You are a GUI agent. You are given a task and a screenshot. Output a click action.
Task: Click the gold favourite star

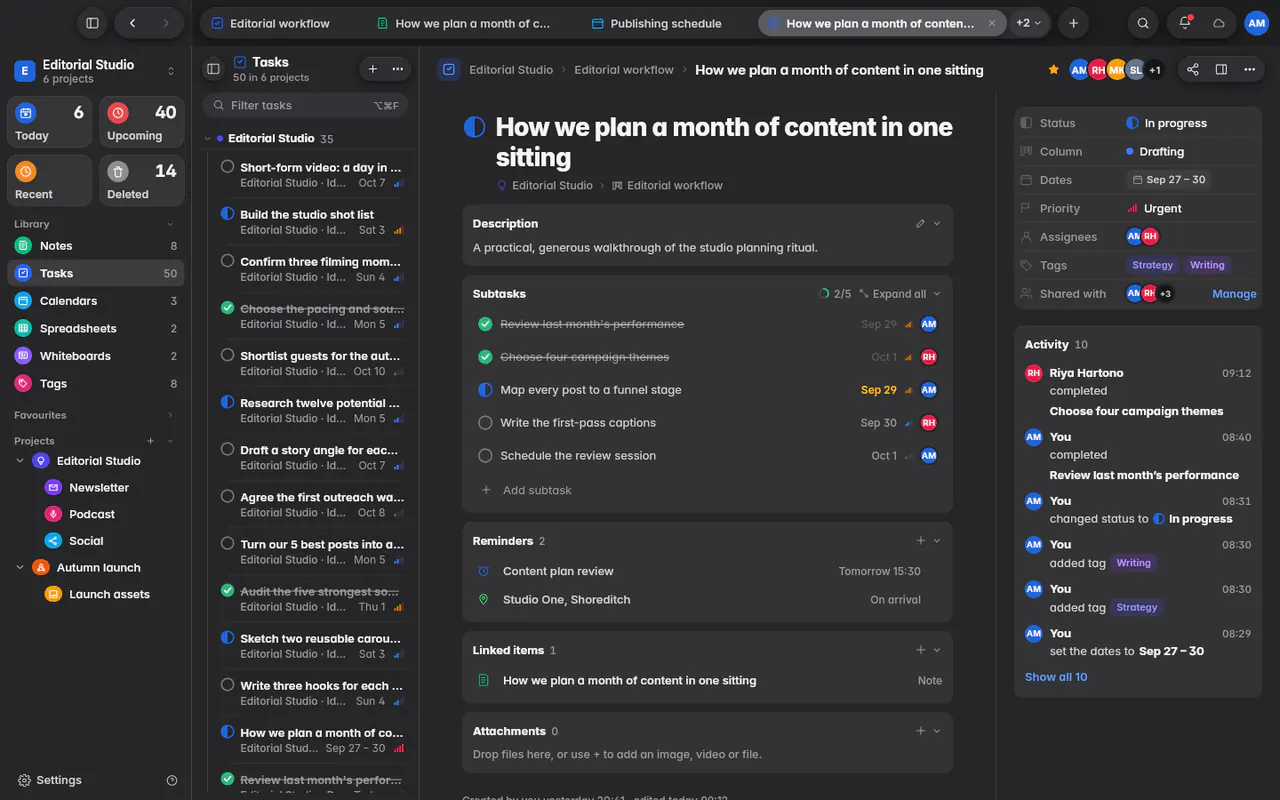(x=1053, y=69)
